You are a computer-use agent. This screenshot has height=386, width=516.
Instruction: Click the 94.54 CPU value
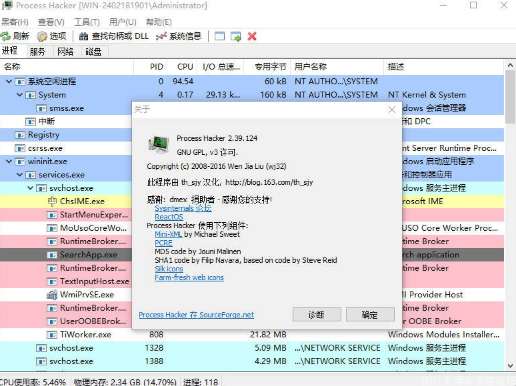[183, 81]
